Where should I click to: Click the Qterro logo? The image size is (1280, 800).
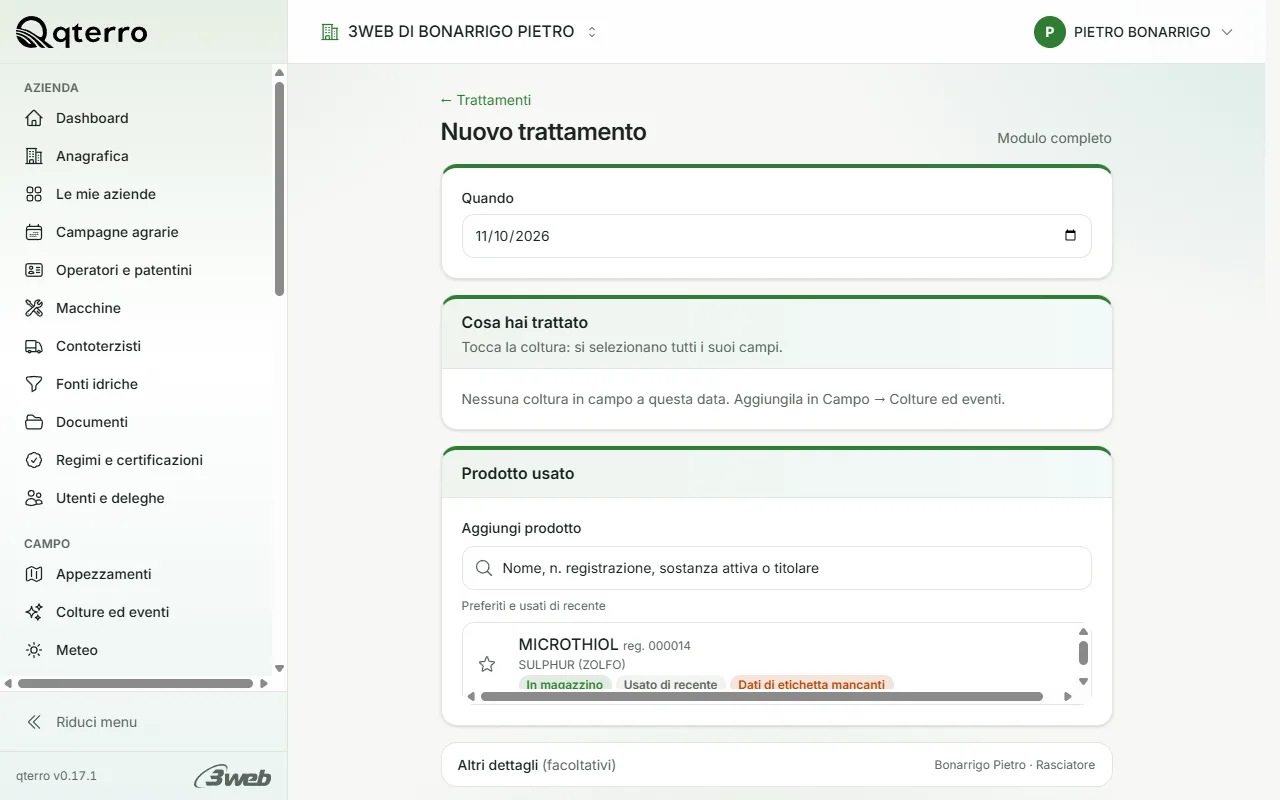(82, 33)
